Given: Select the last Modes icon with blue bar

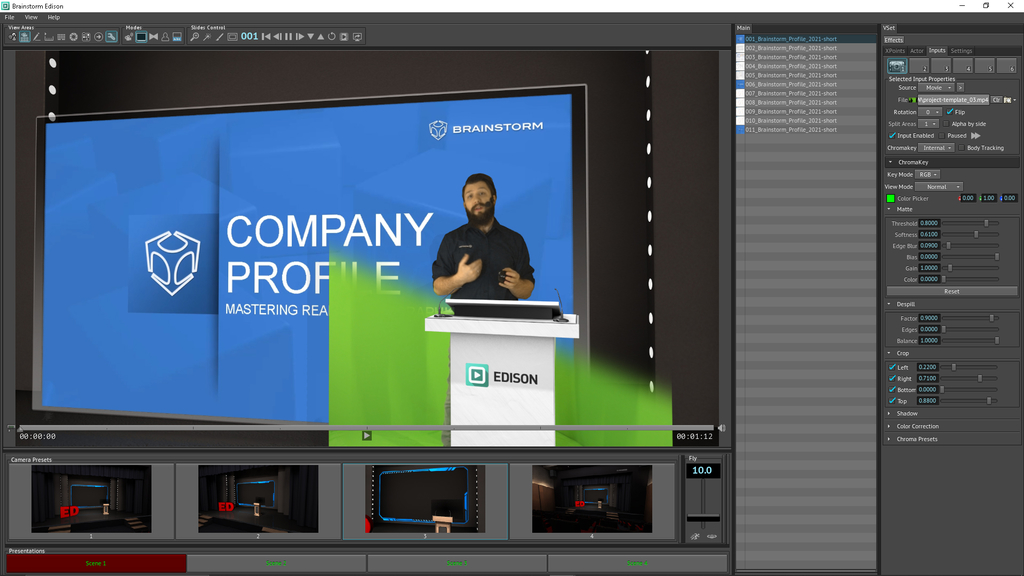Looking at the screenshot, I should click(x=177, y=37).
